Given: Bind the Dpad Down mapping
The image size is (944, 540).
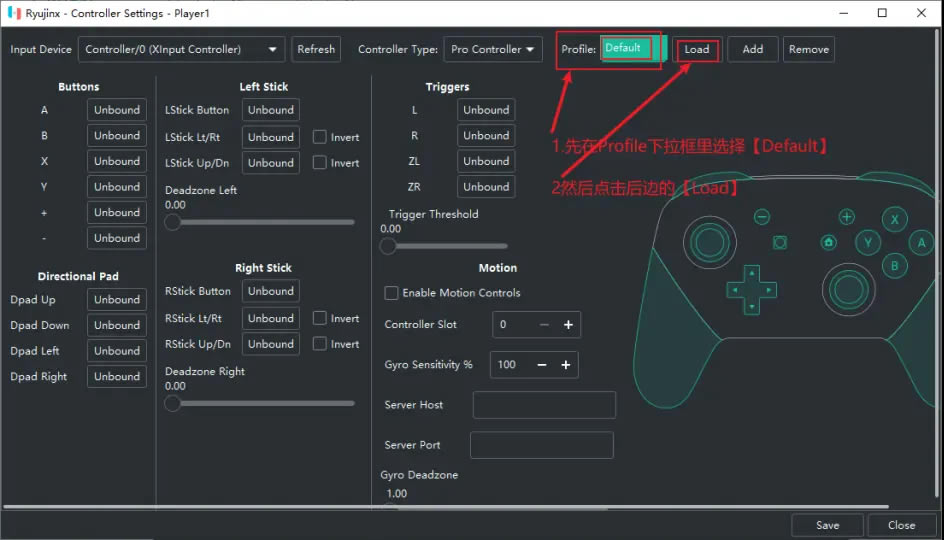Looking at the screenshot, I should pos(117,325).
